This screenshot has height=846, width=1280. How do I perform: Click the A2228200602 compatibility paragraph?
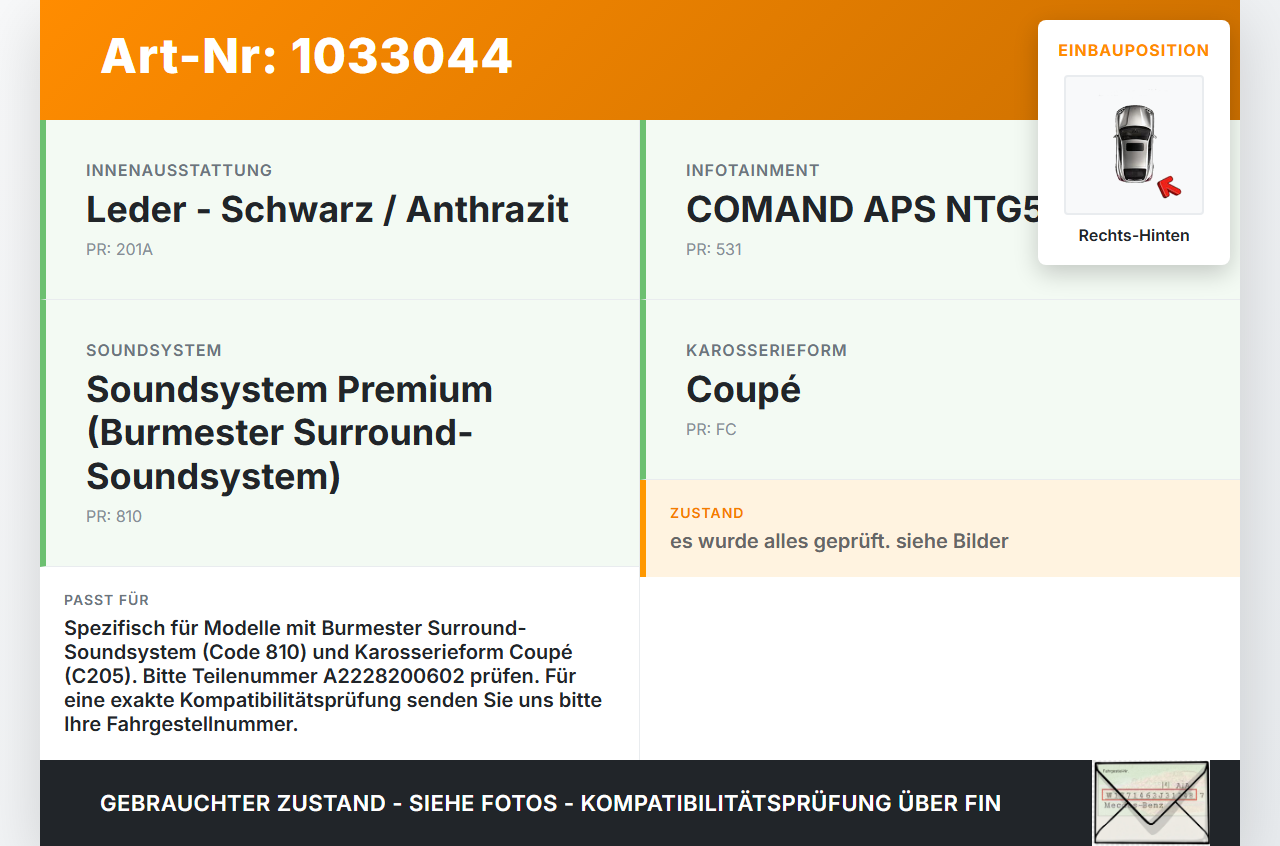pos(333,676)
